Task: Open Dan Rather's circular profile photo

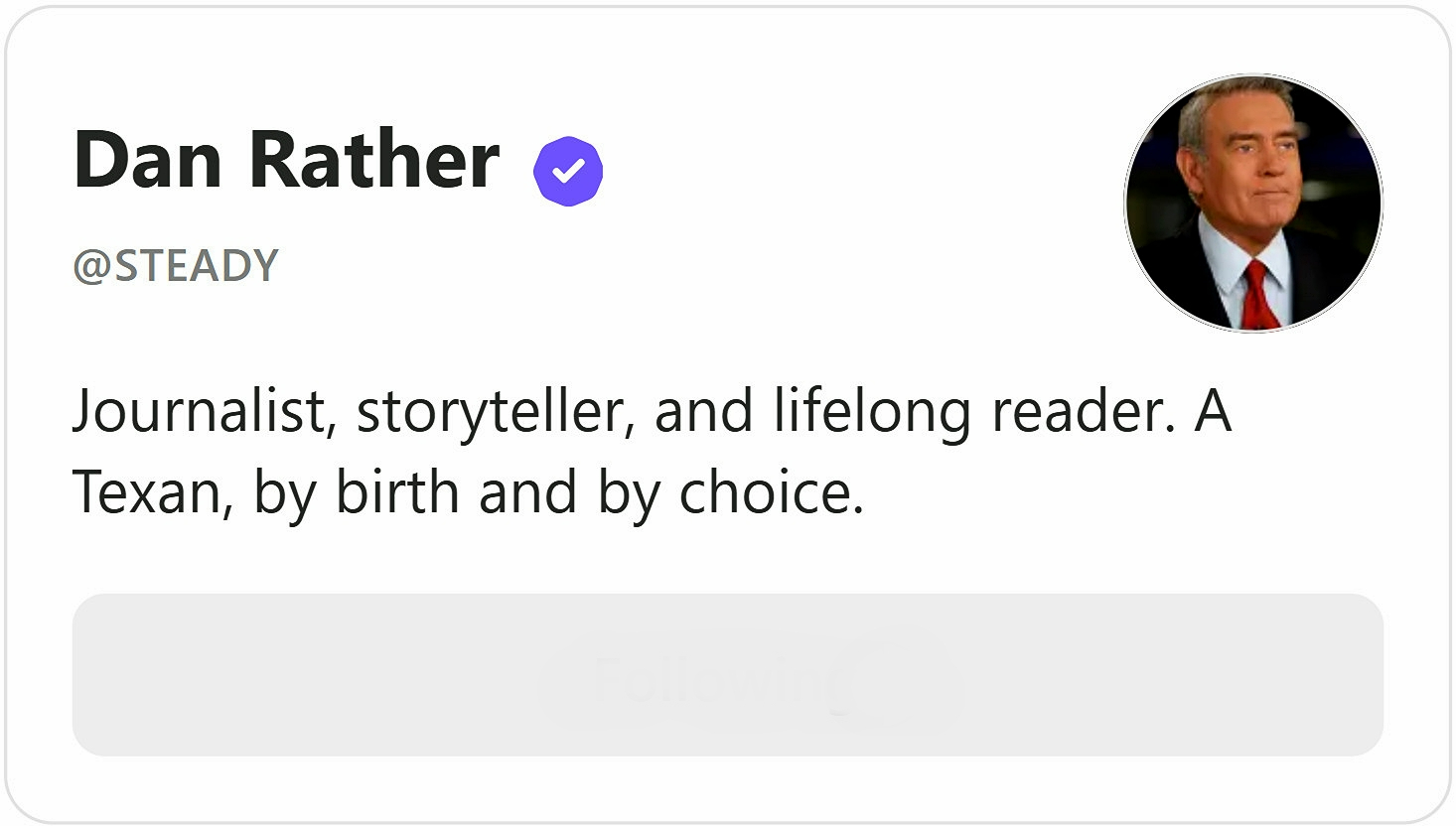Action: pos(1252,204)
